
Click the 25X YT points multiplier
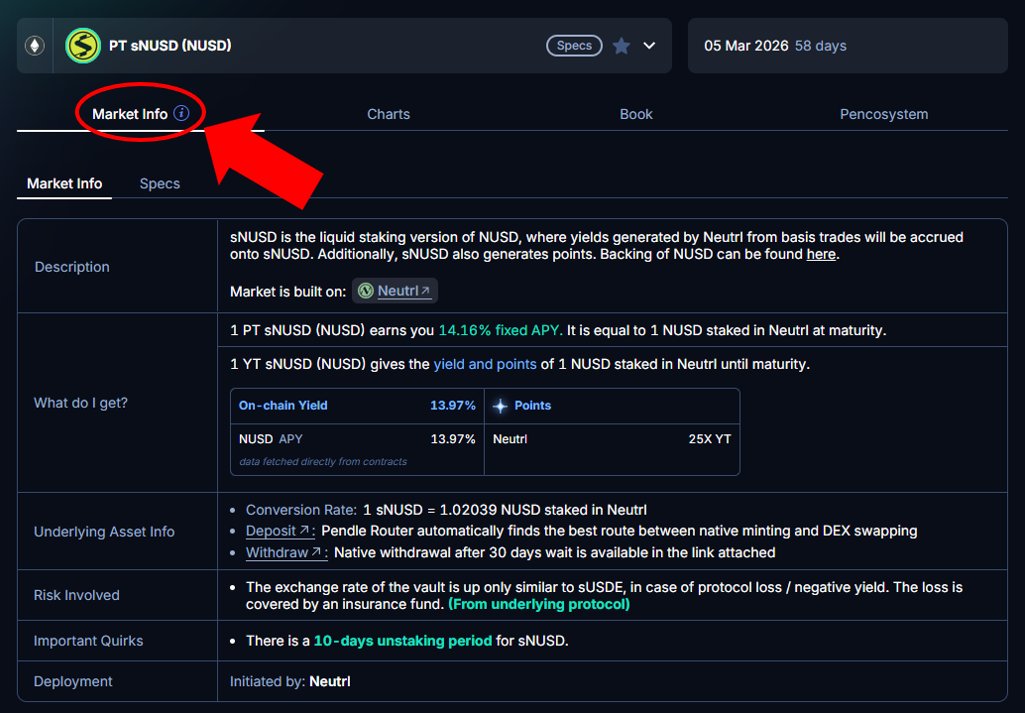click(x=709, y=439)
